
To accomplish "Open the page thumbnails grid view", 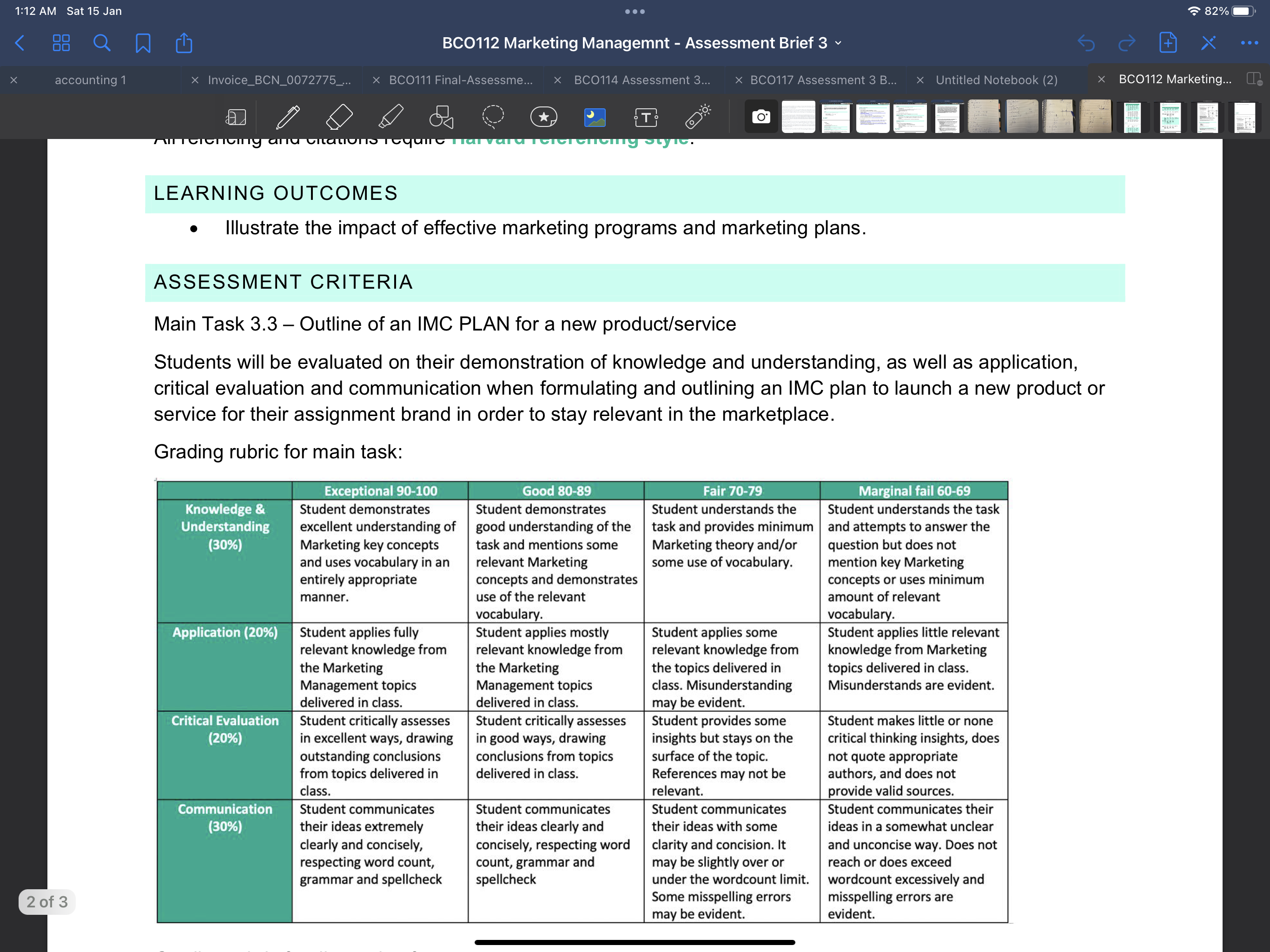I will 61,43.
